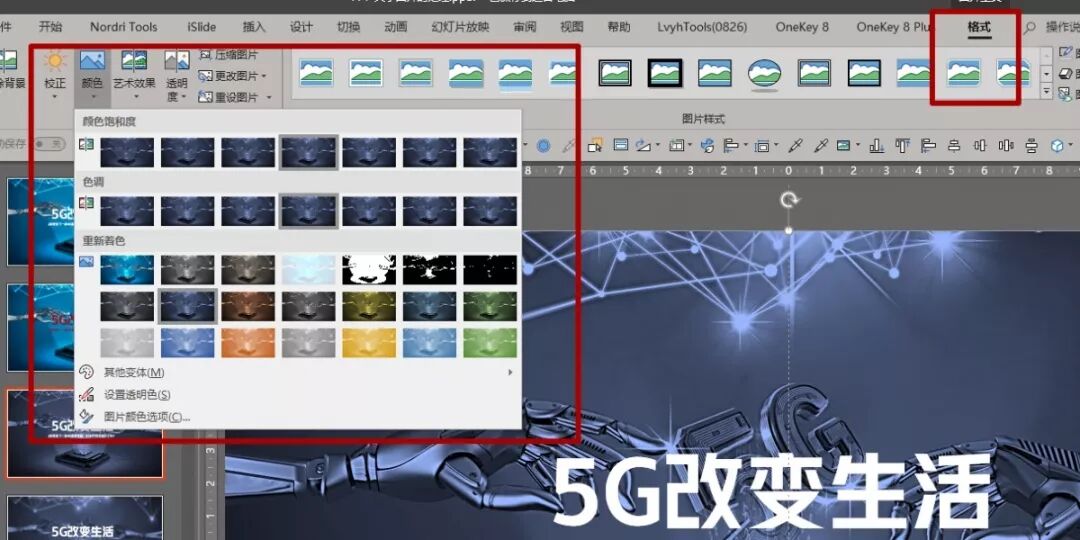1080x540 pixels.
Task: Click the align top toolbar icon
Action: point(902,145)
